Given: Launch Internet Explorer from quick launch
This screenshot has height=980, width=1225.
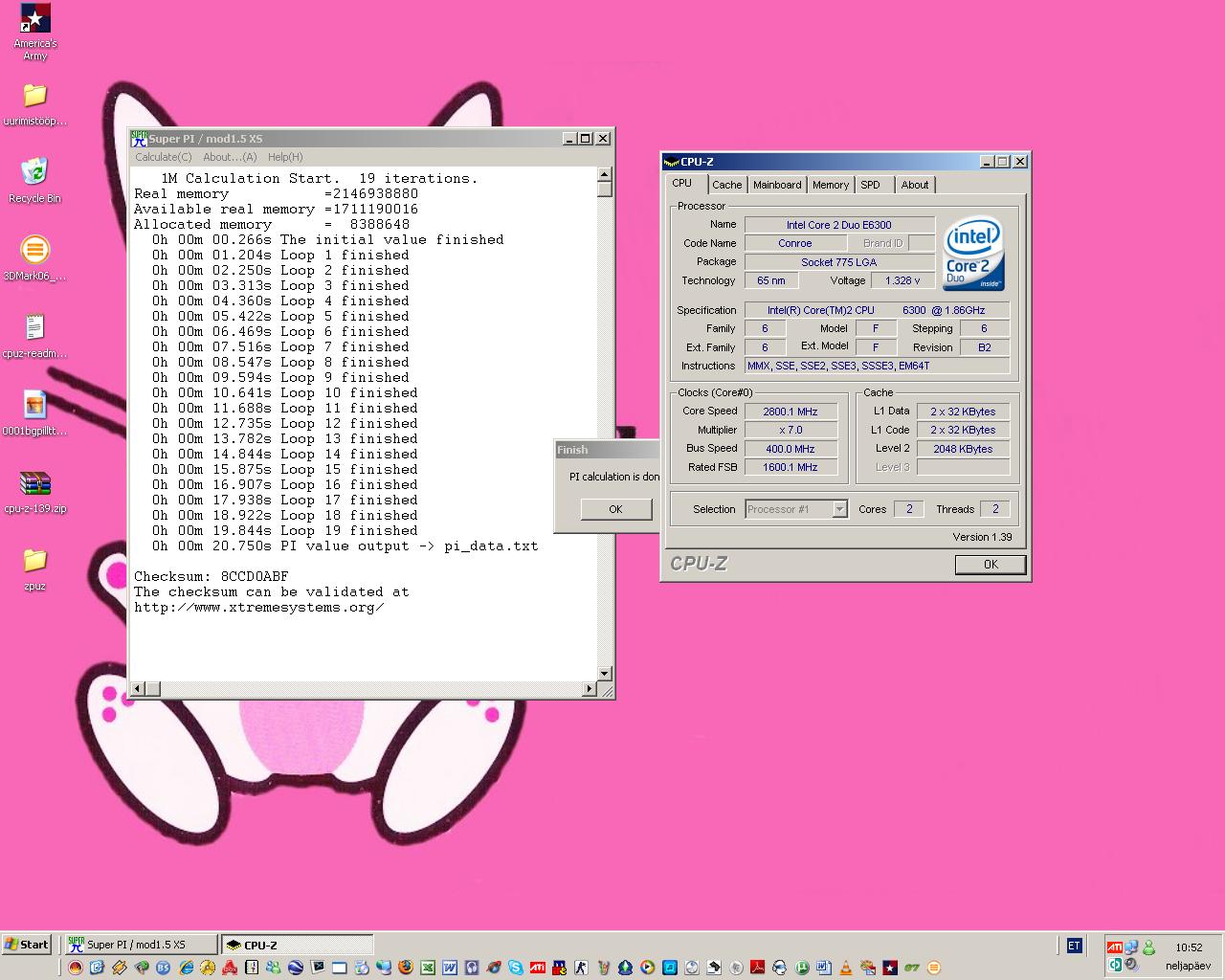Looking at the screenshot, I should point(187,968).
